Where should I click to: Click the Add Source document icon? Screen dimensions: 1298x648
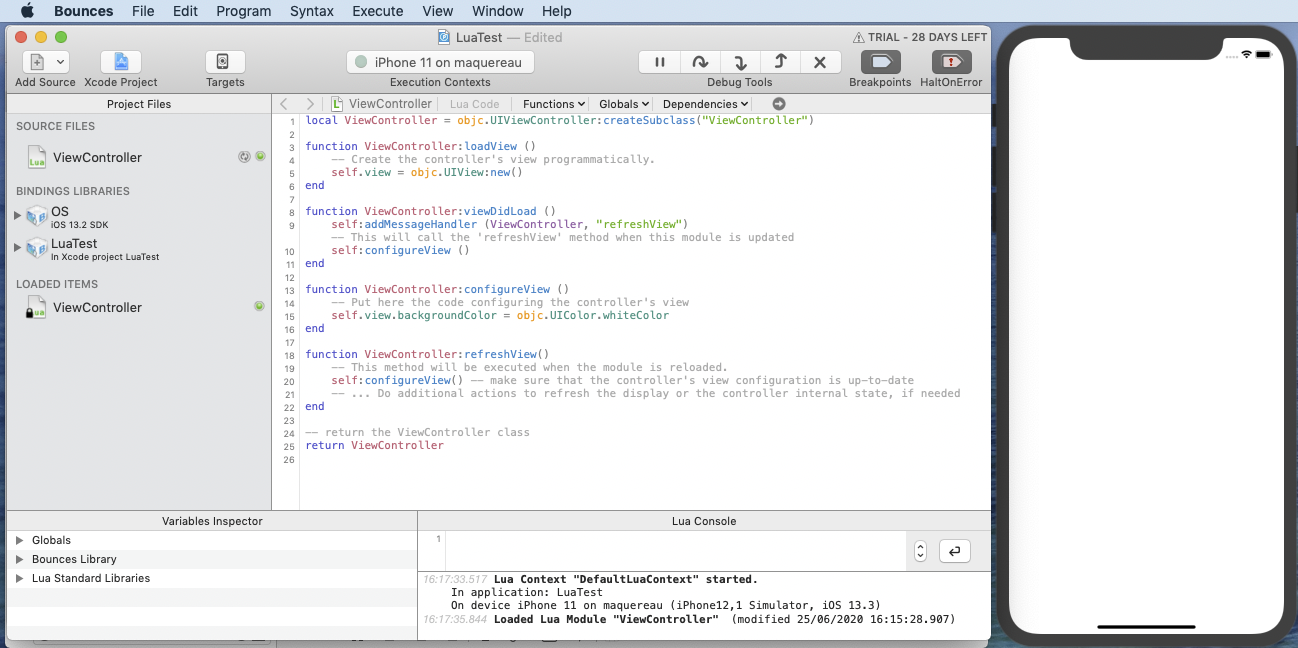click(38, 62)
